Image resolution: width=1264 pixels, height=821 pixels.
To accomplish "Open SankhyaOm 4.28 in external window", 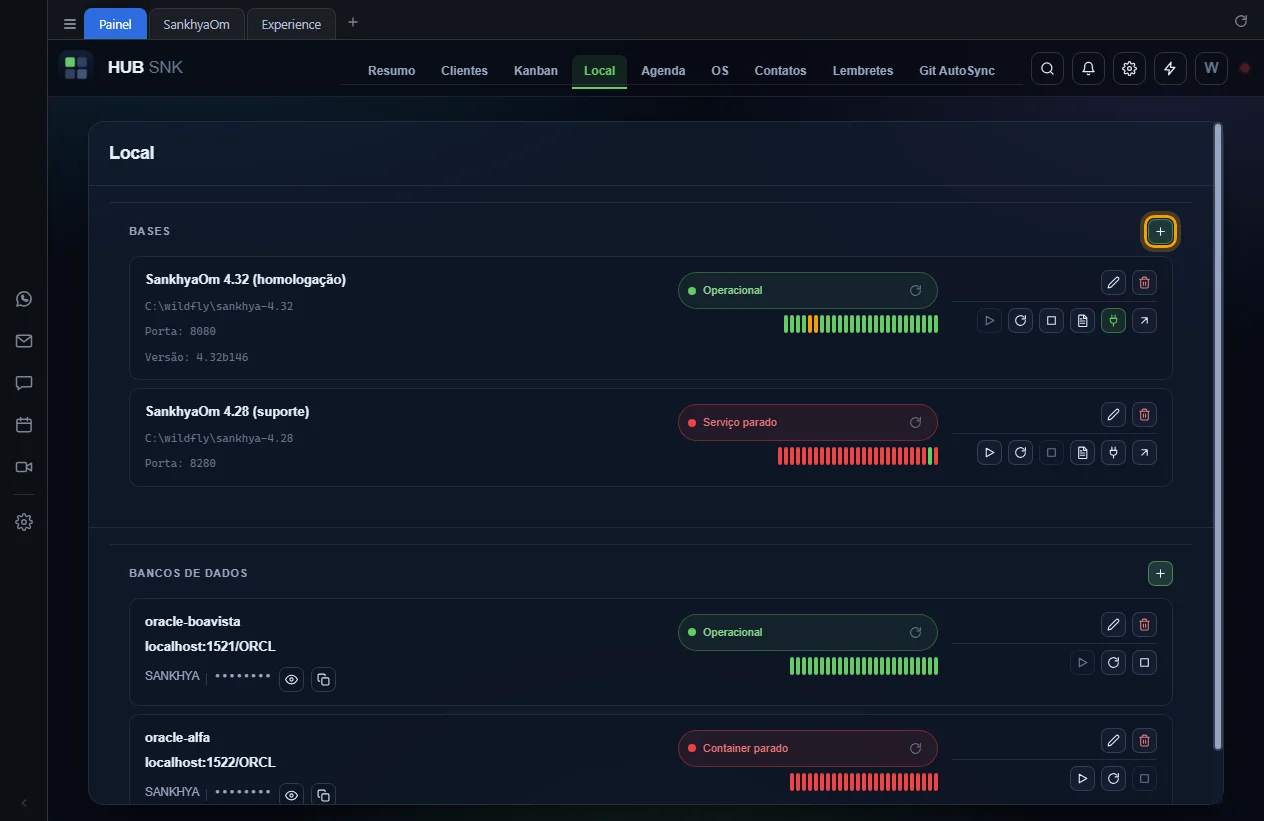I will point(1145,453).
